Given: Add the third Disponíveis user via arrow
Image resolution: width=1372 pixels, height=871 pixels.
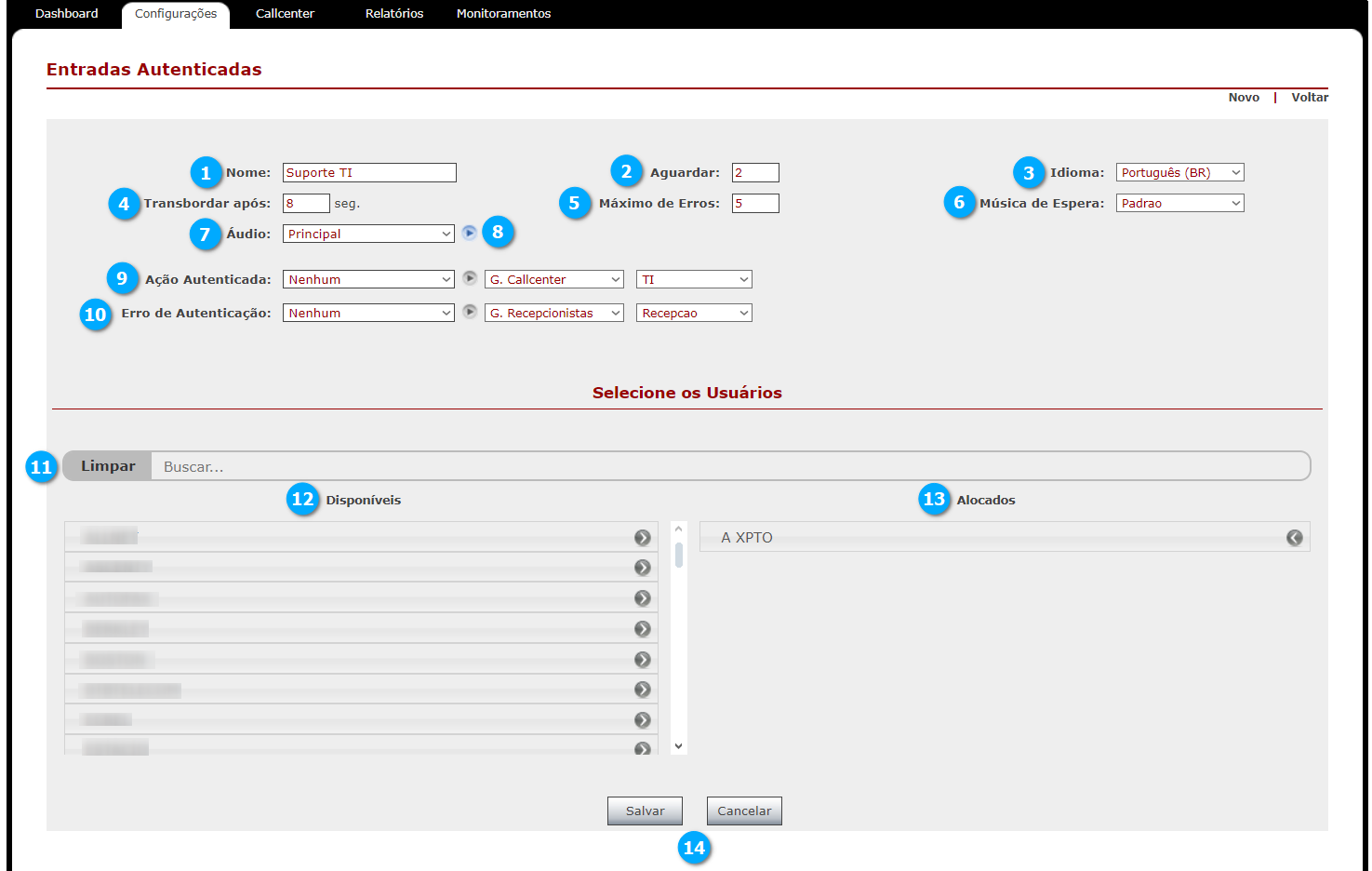Looking at the screenshot, I should pos(642,598).
